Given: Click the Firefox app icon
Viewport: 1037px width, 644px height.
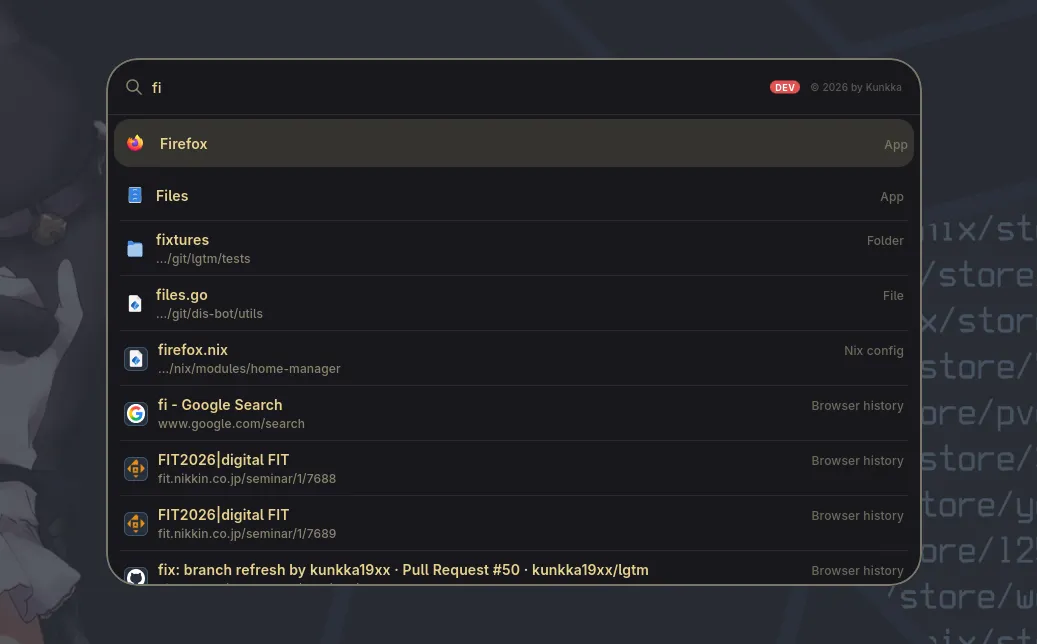Looking at the screenshot, I should [135, 143].
